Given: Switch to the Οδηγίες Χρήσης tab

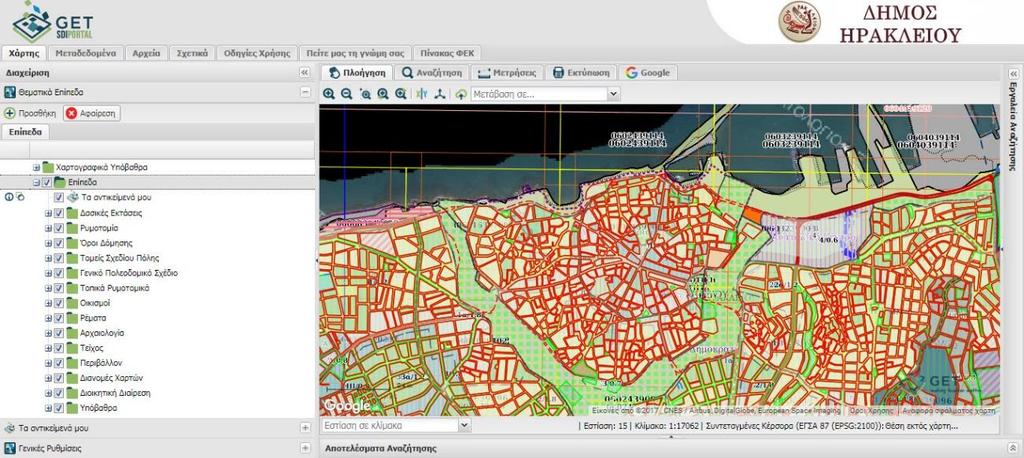Looking at the screenshot, I should tap(257, 54).
